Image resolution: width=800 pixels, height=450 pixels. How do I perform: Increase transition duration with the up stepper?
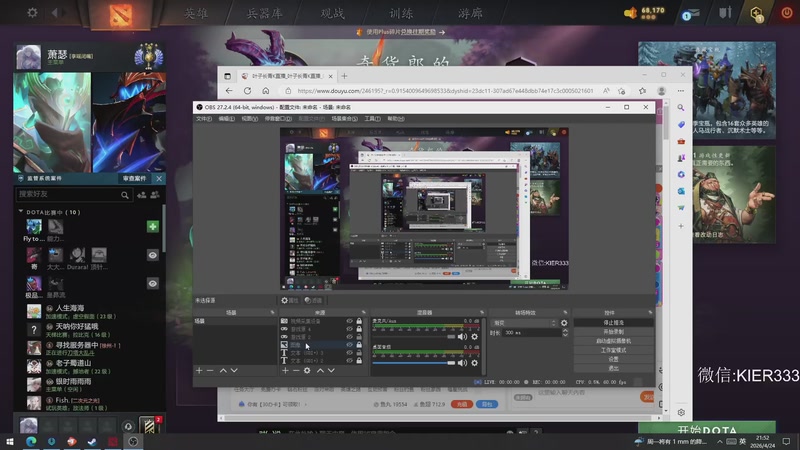[565, 331]
